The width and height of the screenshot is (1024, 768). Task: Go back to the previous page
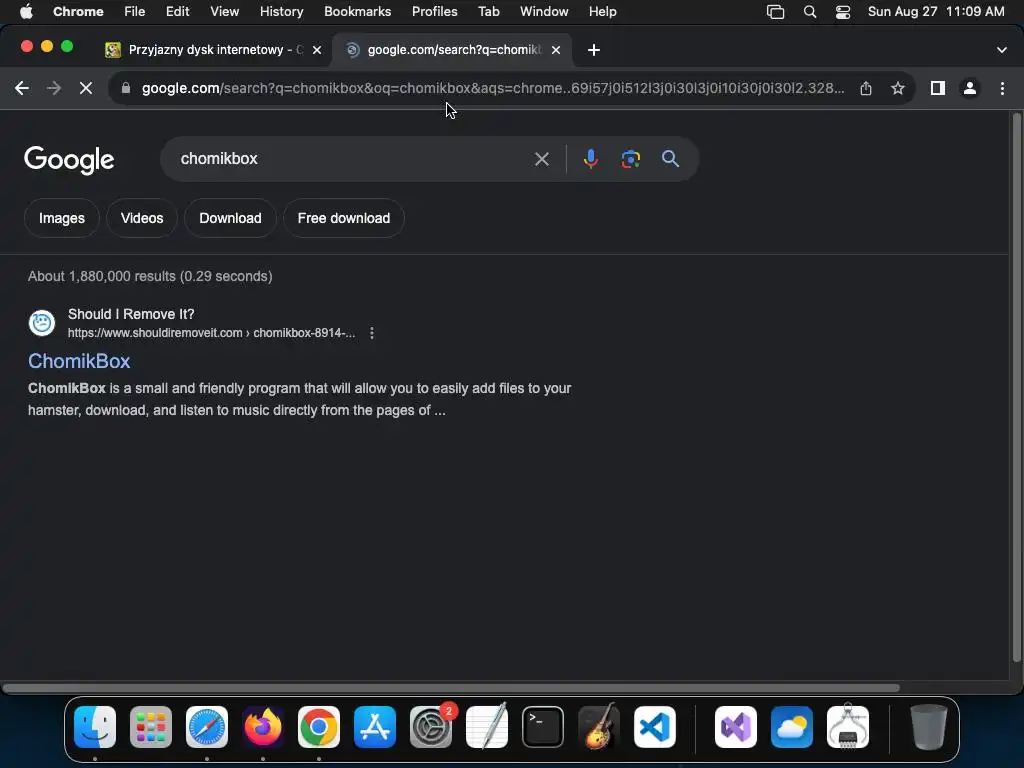click(x=22, y=88)
